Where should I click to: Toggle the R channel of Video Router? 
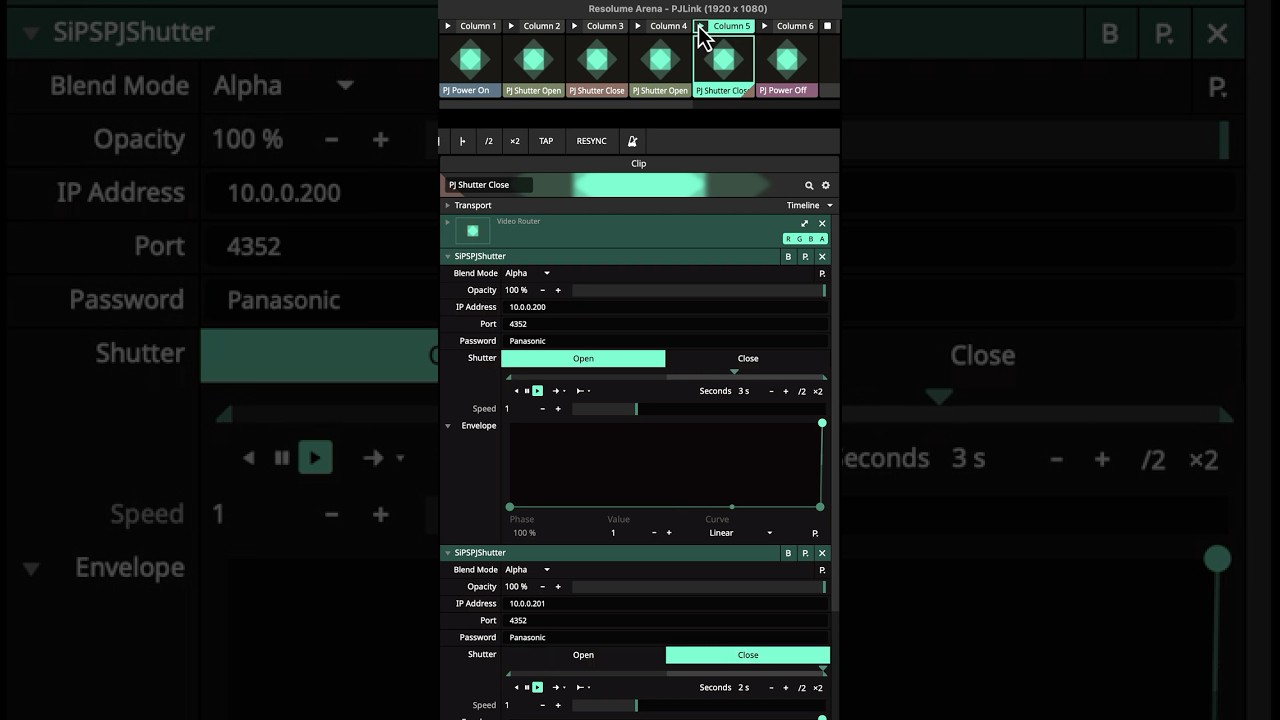[788, 239]
